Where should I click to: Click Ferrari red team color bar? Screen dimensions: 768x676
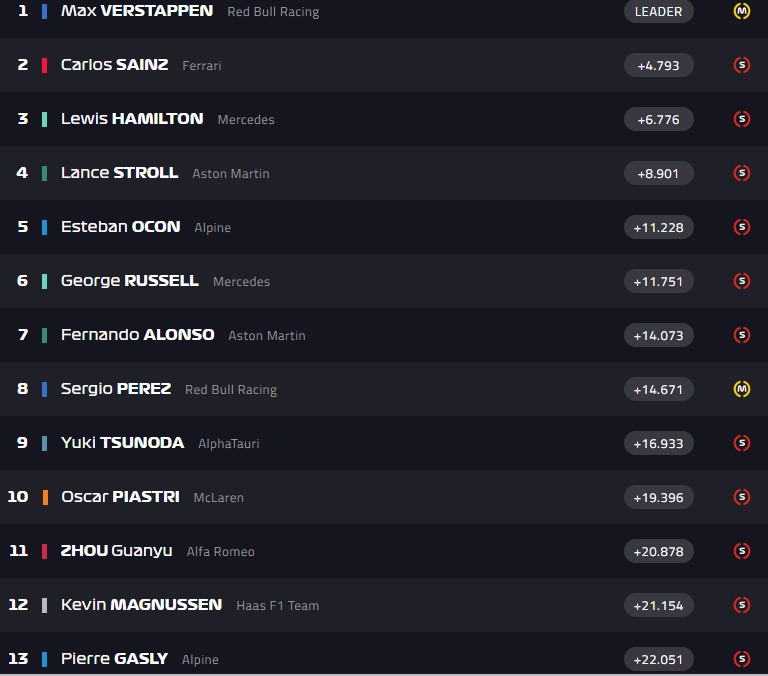point(45,65)
